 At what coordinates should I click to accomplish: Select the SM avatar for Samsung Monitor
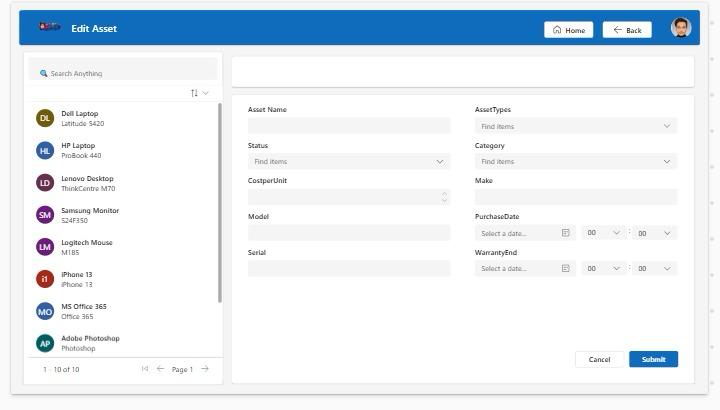pos(45,215)
